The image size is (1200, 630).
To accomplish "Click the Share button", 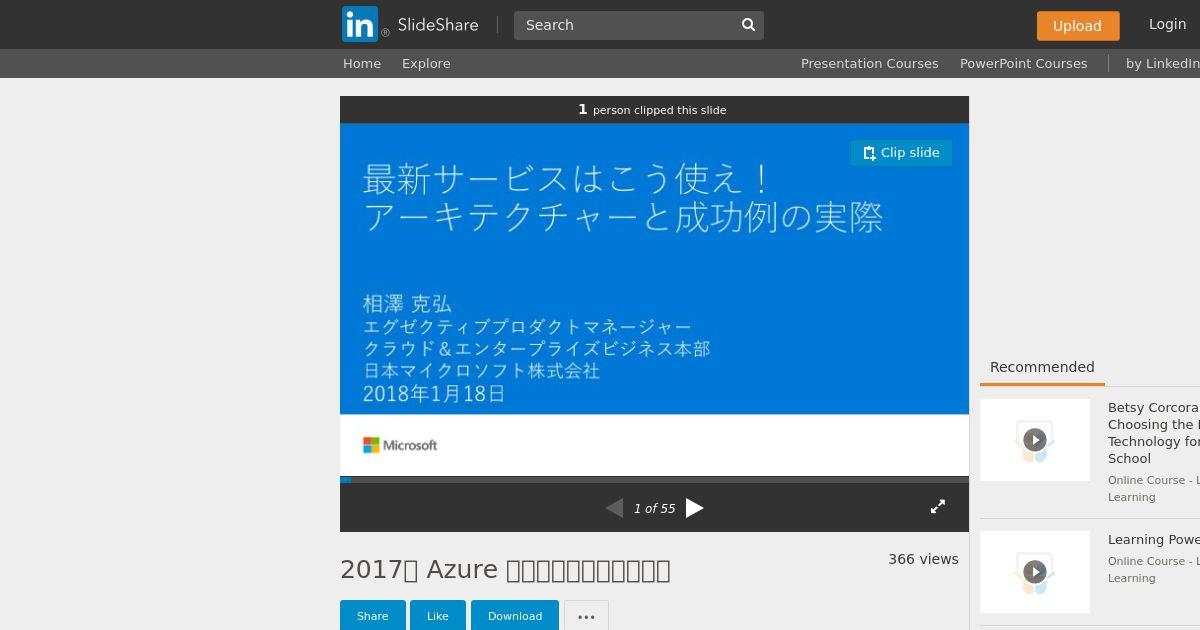I will [x=373, y=616].
